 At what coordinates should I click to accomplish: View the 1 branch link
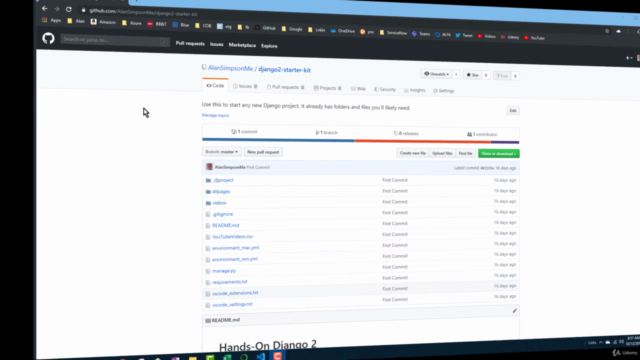pyautogui.click(x=327, y=133)
